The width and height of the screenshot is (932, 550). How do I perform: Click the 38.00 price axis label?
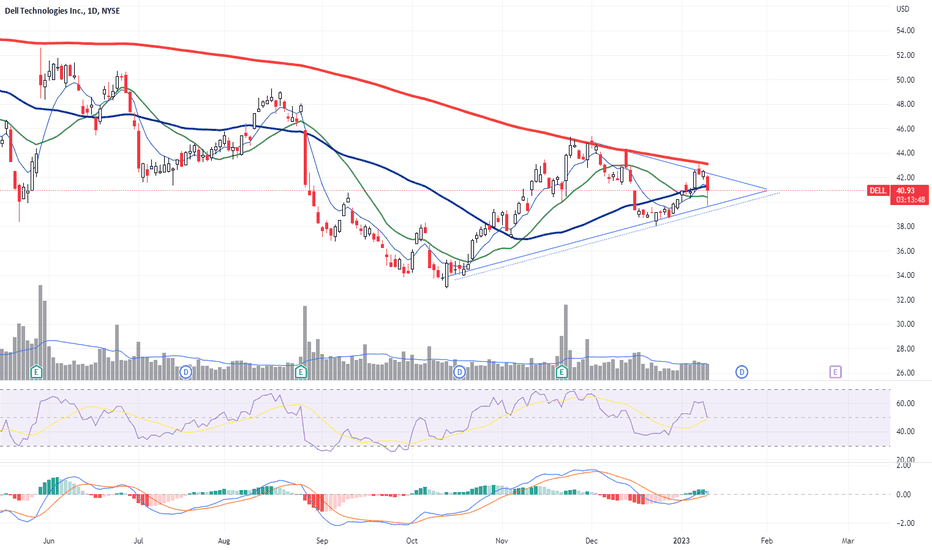905,227
